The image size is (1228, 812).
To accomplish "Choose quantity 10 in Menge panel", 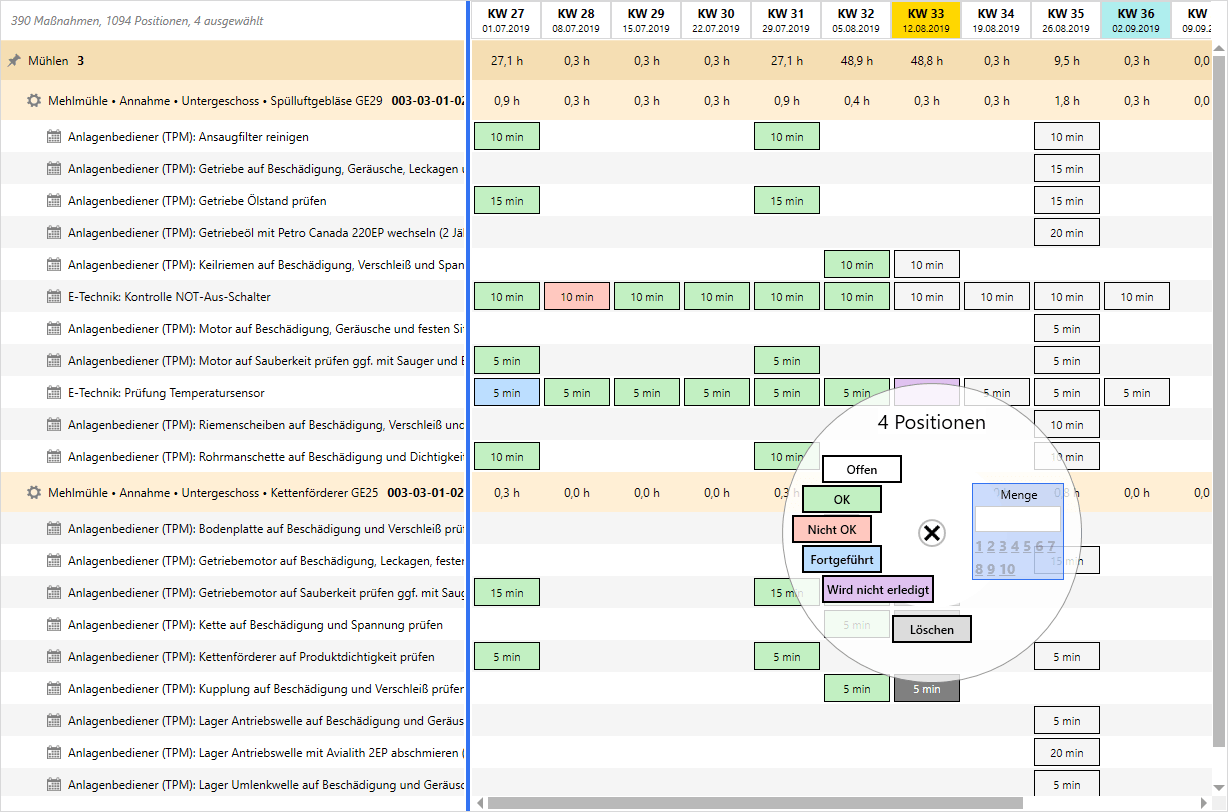I will [x=1007, y=569].
